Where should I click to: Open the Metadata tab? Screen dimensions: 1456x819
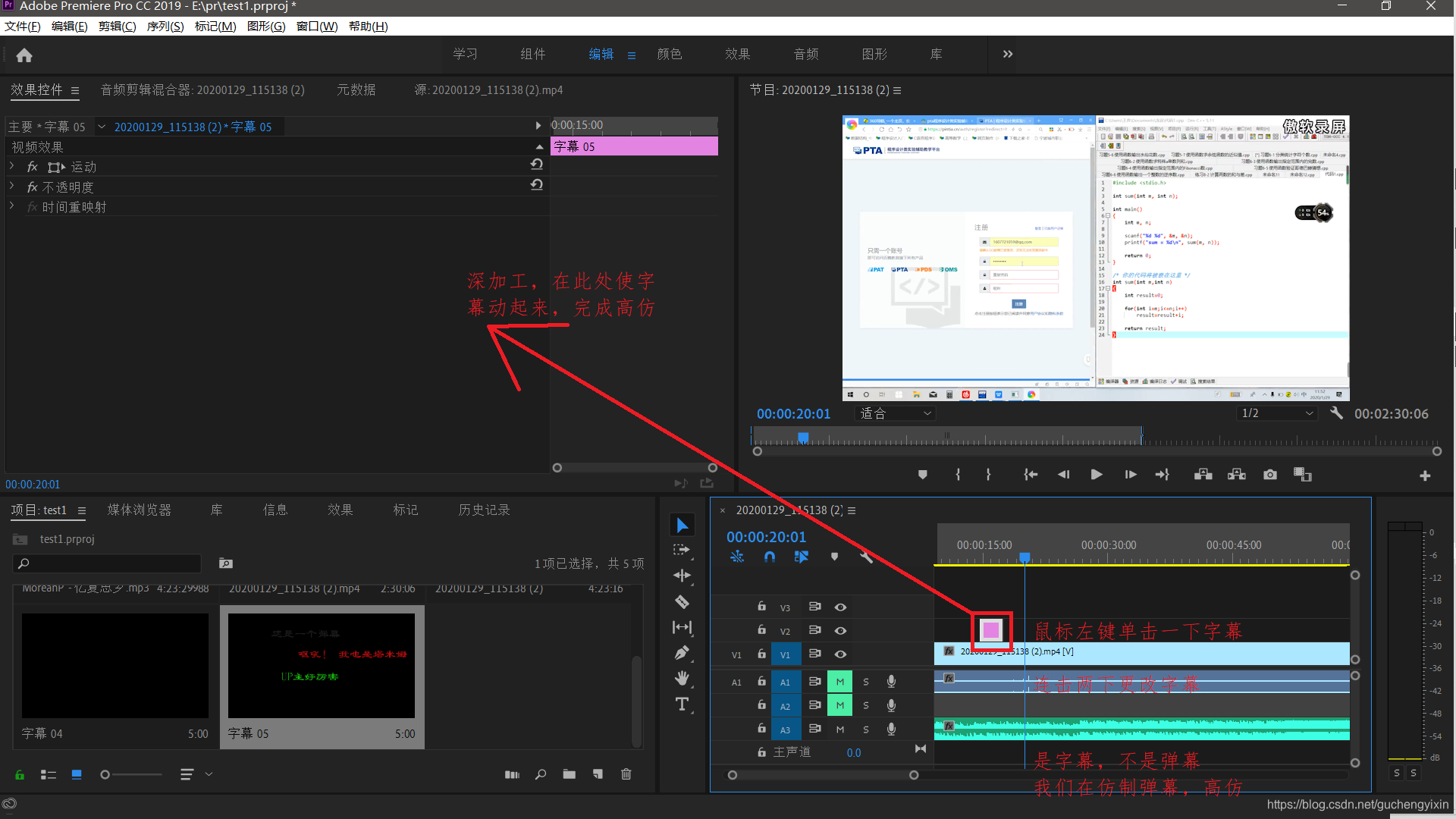(x=356, y=90)
